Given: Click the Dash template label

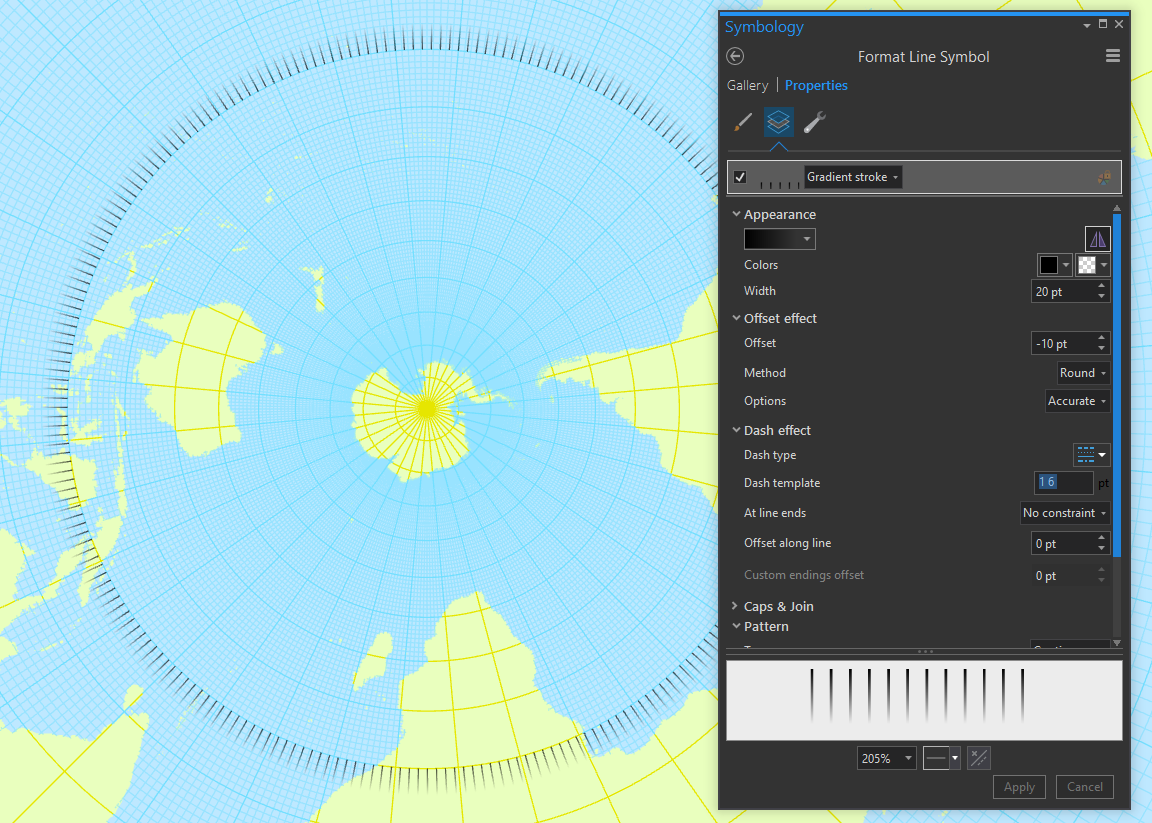Looking at the screenshot, I should 782,483.
